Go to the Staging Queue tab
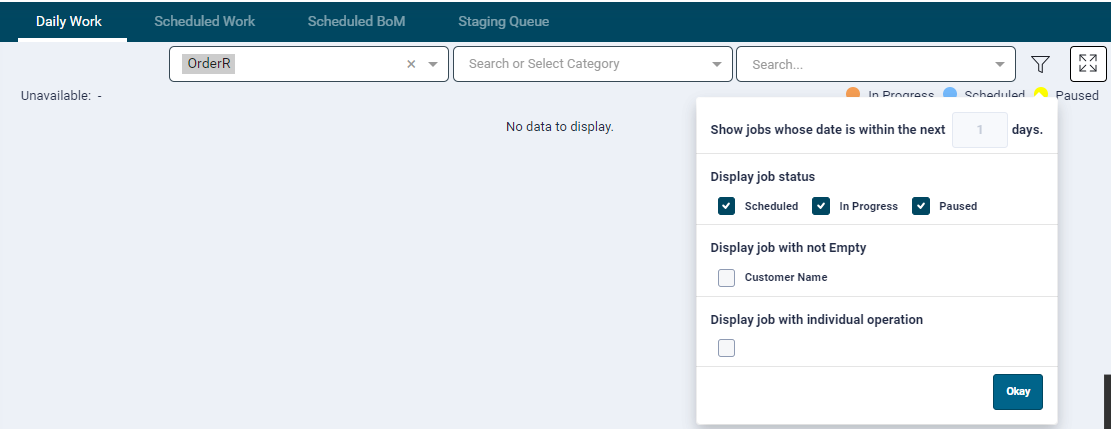 pyautogui.click(x=503, y=21)
